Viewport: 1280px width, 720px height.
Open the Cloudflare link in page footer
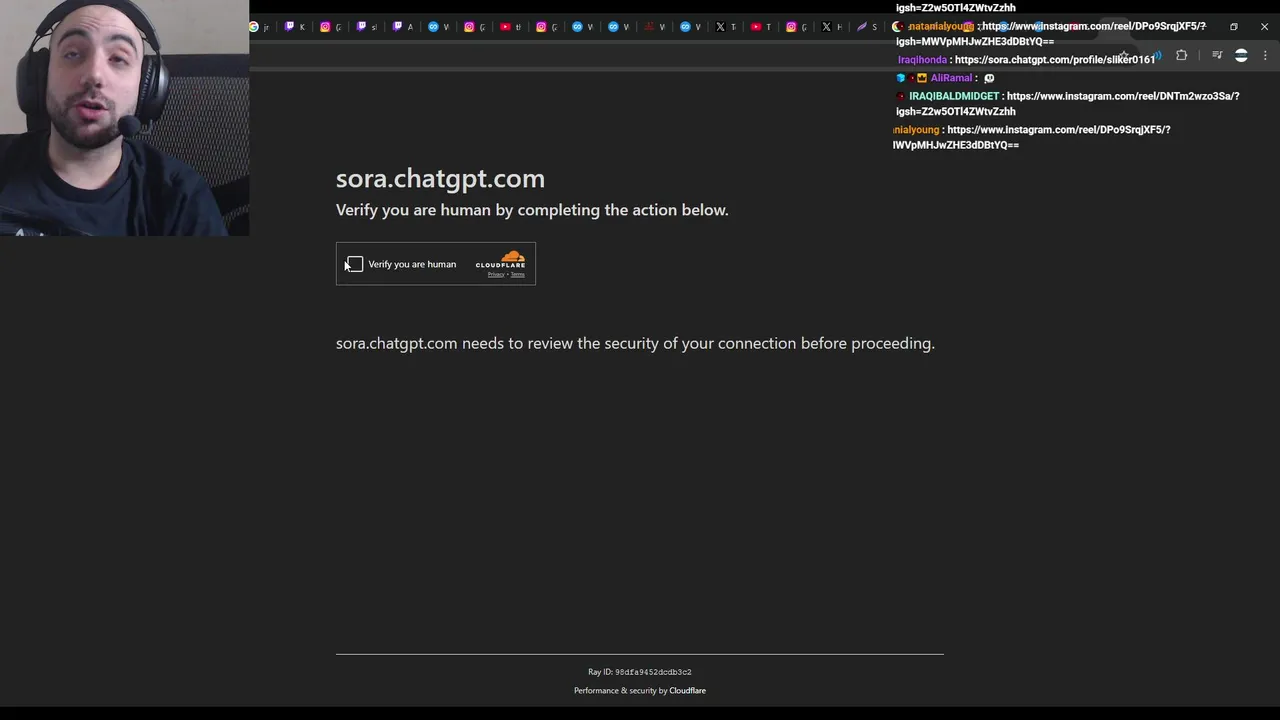click(687, 691)
